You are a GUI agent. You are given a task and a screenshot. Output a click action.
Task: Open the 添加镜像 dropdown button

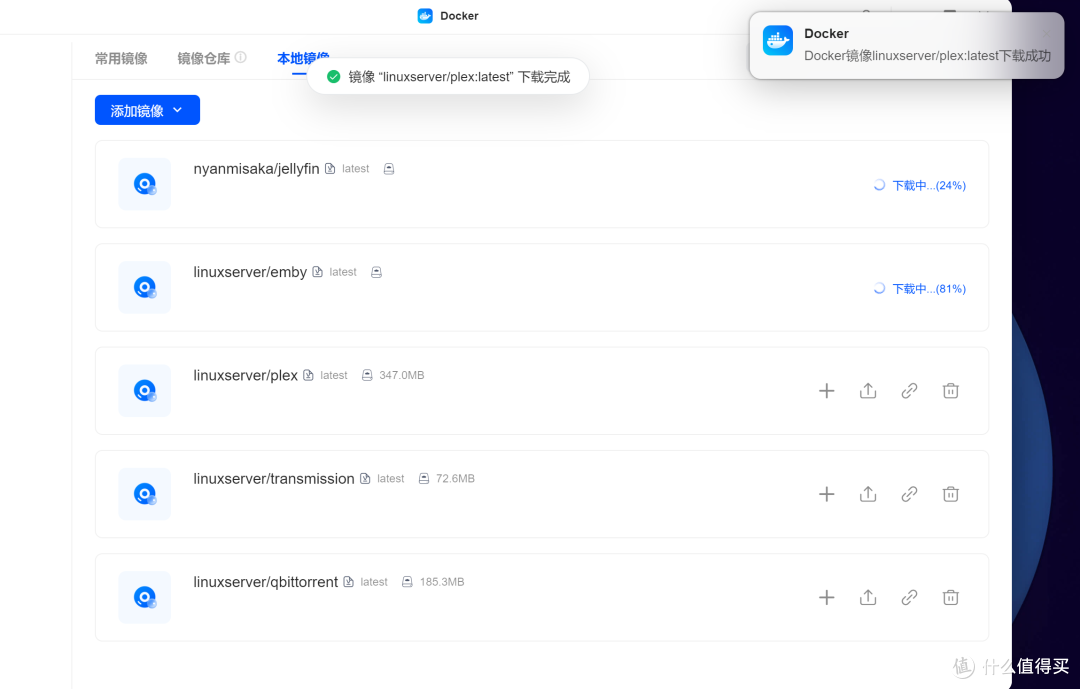pyautogui.click(x=147, y=110)
